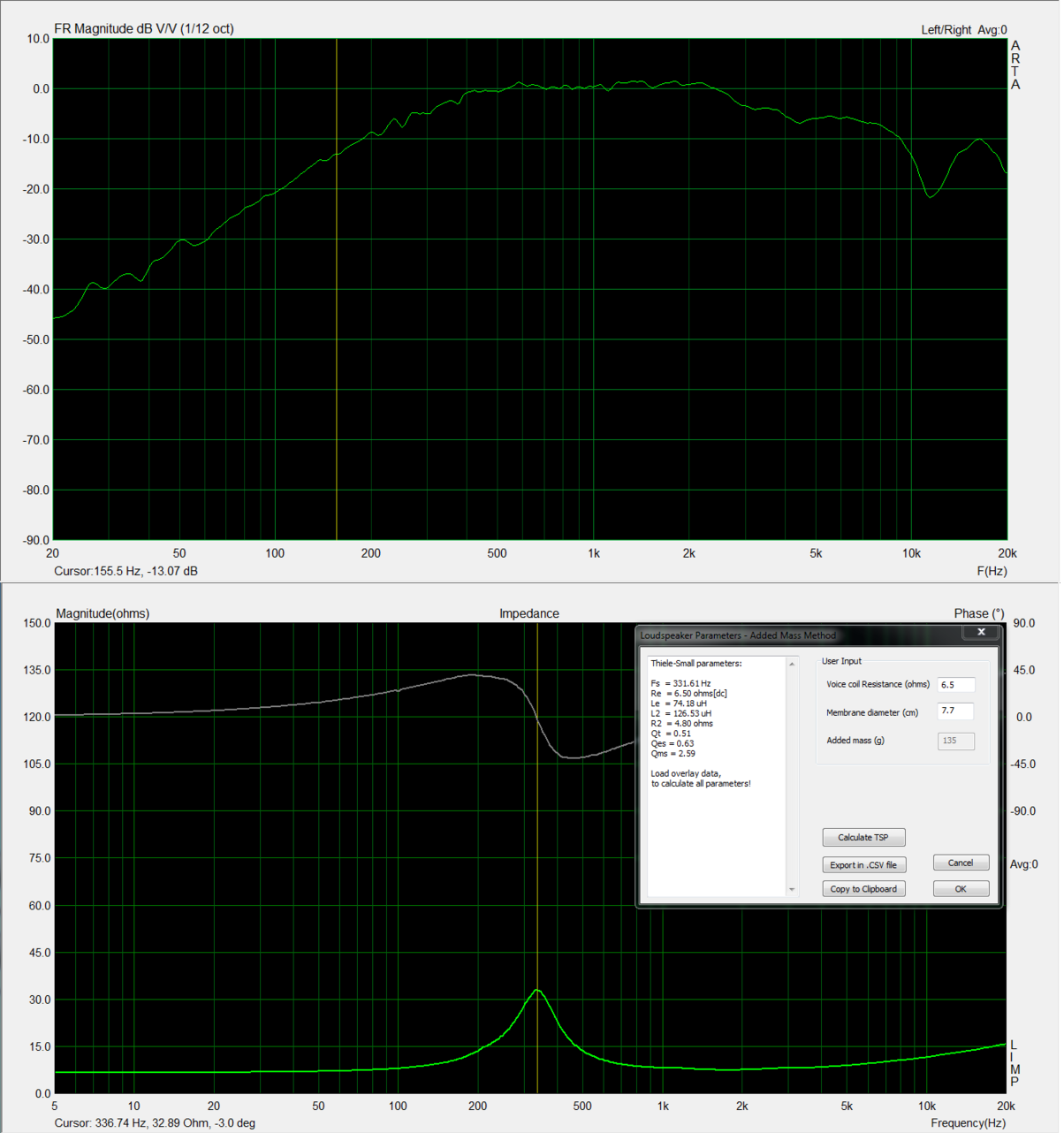
Task: Close the Added Mass Method dialog
Action: (981, 633)
